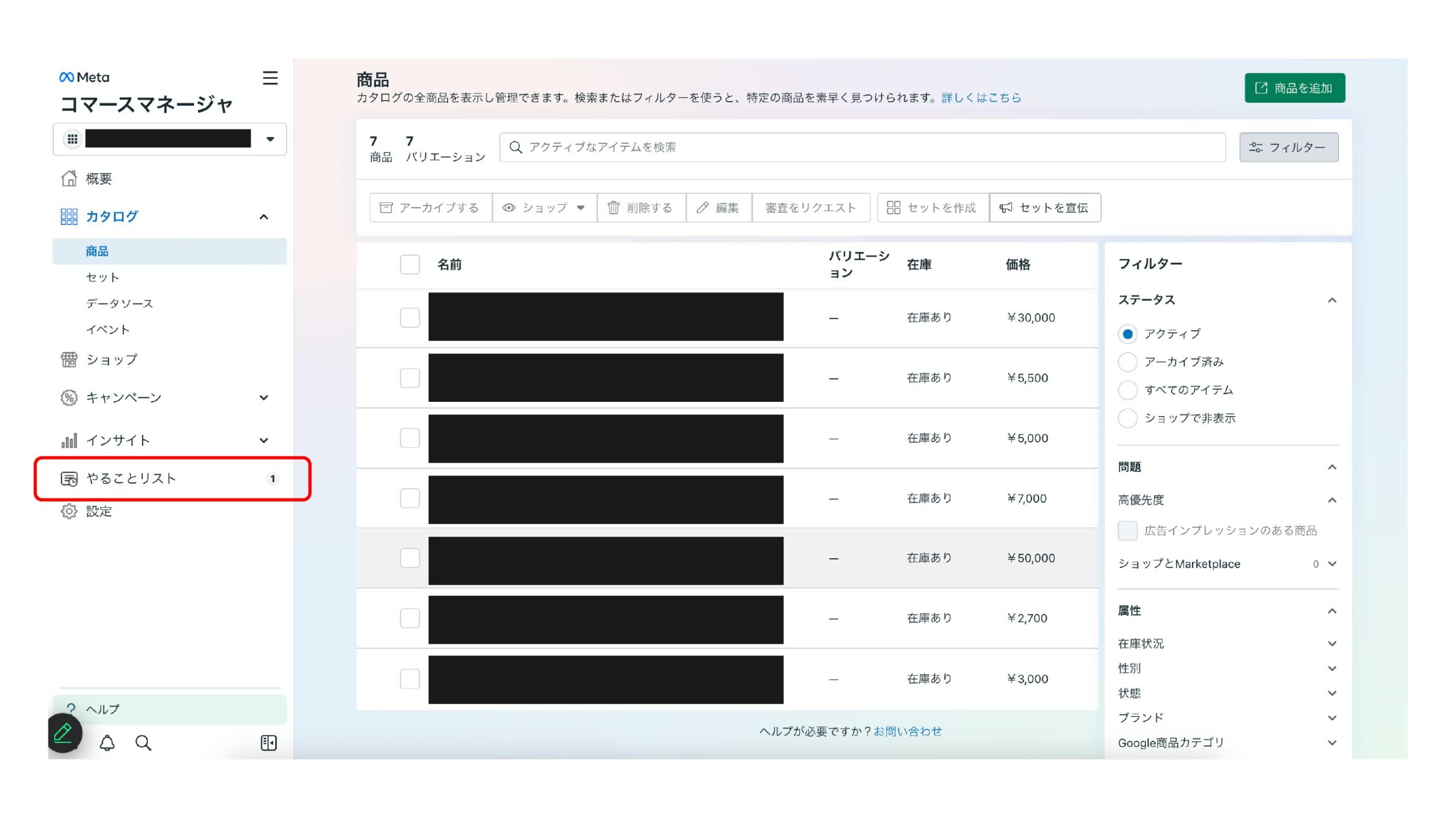Click the 削除する trash button
Viewport: 1456px width, 818px height.
tap(641, 207)
